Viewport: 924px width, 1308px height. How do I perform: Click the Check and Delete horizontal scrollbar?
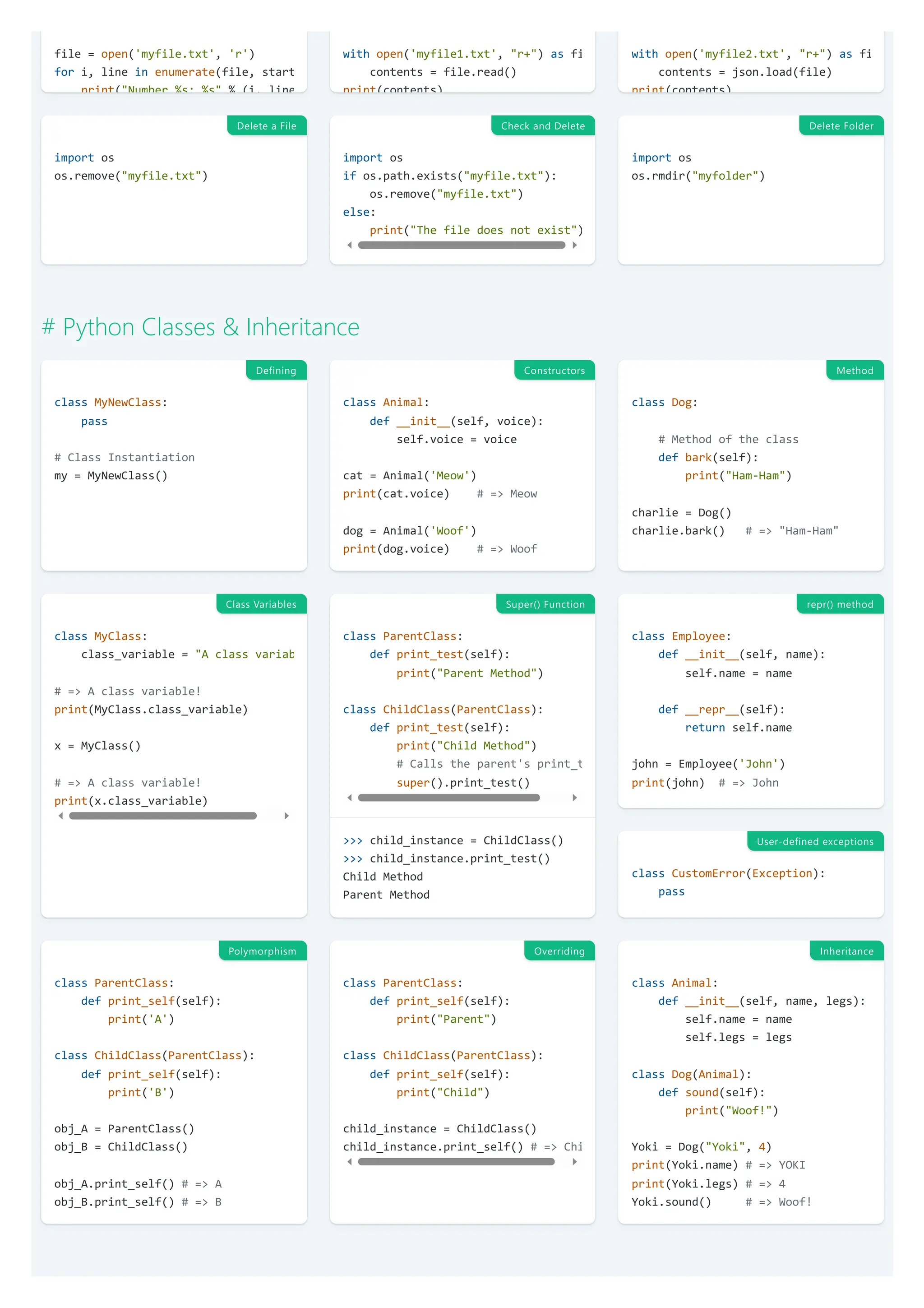point(461,245)
